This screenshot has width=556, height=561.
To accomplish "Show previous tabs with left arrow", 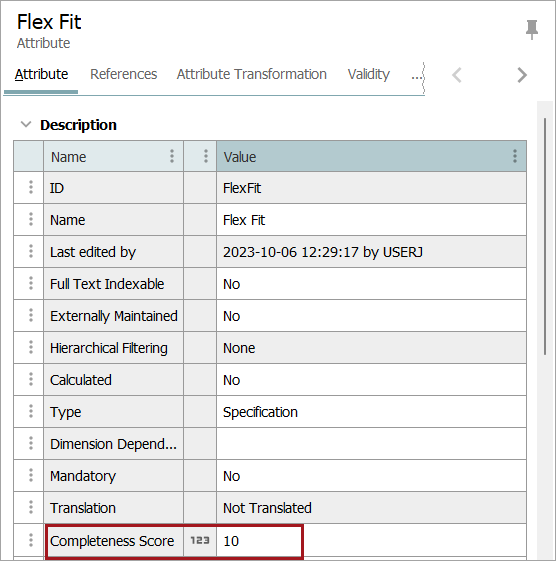I will (457, 75).
